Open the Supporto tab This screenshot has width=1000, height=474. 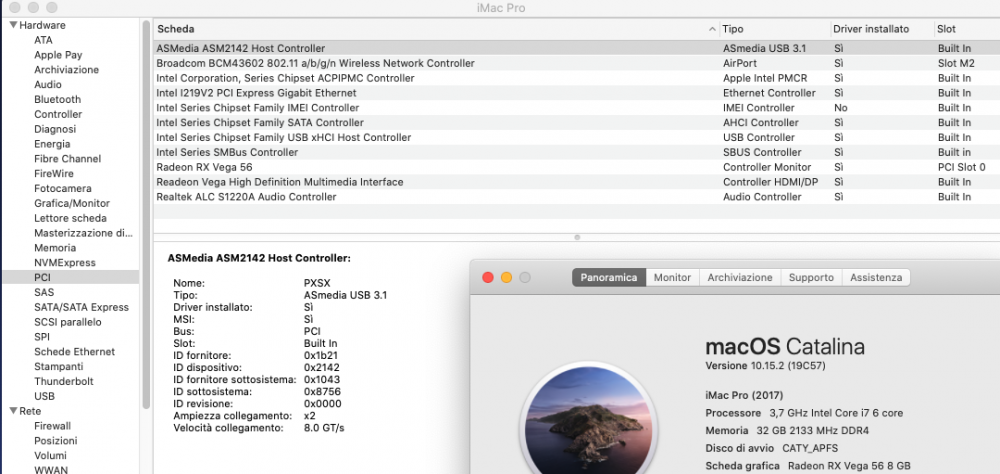click(811, 278)
